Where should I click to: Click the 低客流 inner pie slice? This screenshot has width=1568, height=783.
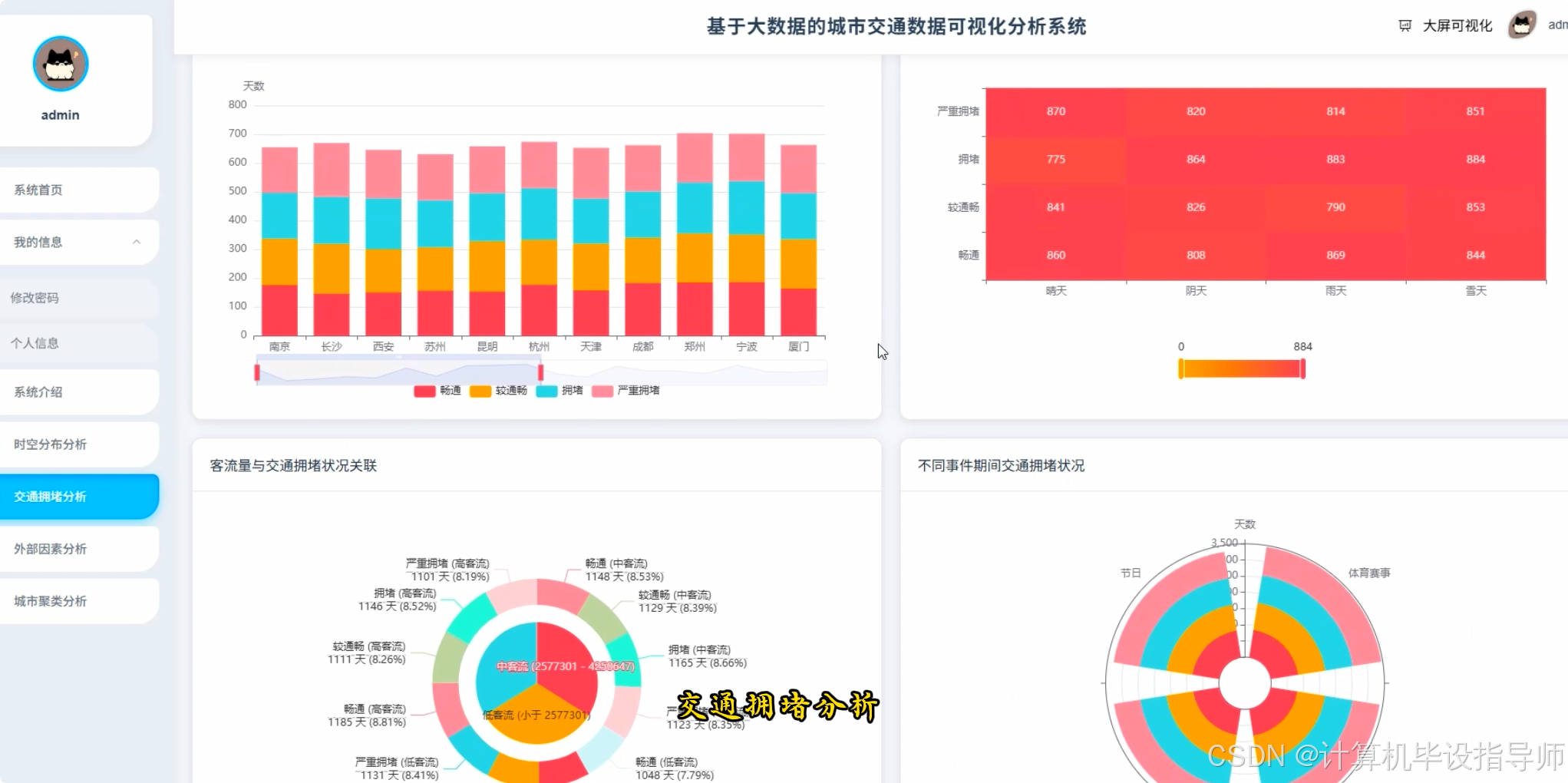[537, 715]
